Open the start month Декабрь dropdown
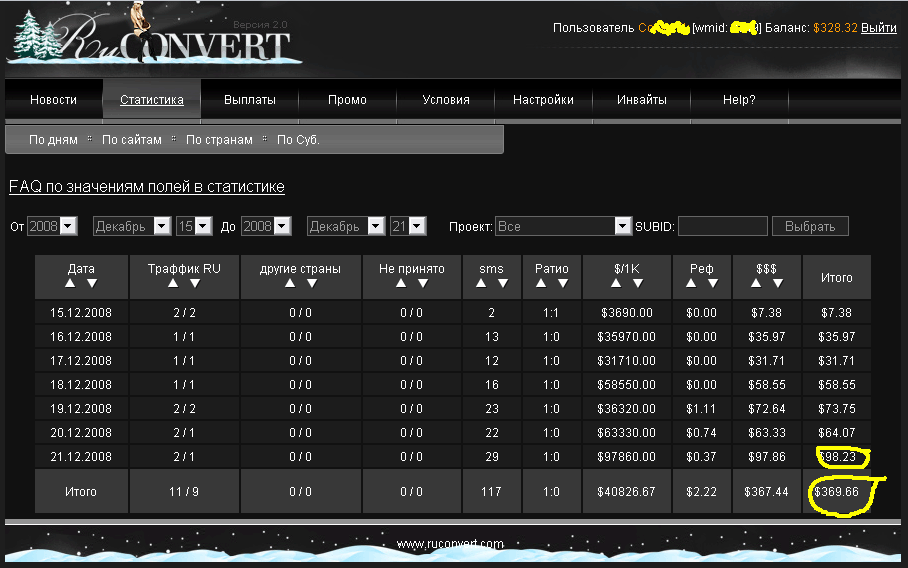This screenshot has height=568, width=908. (x=161, y=227)
